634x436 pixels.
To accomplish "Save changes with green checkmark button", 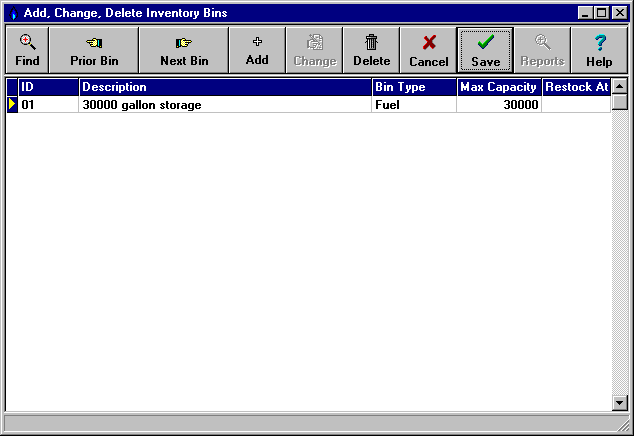I will 485,50.
